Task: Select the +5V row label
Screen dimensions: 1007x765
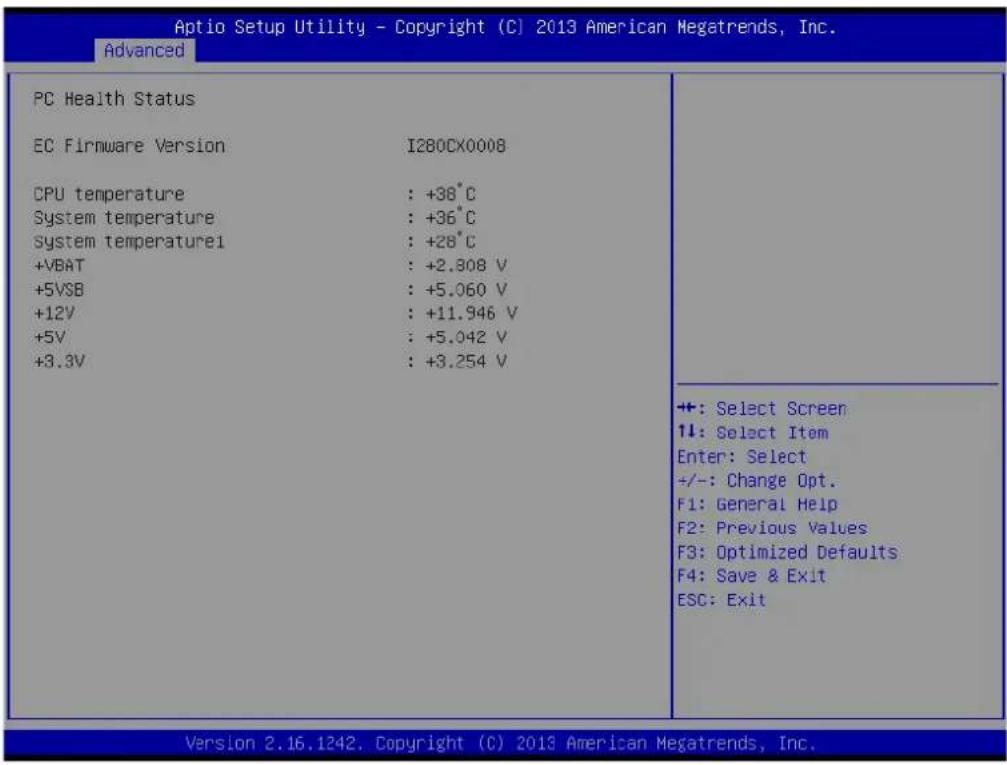Action: click(x=49, y=337)
